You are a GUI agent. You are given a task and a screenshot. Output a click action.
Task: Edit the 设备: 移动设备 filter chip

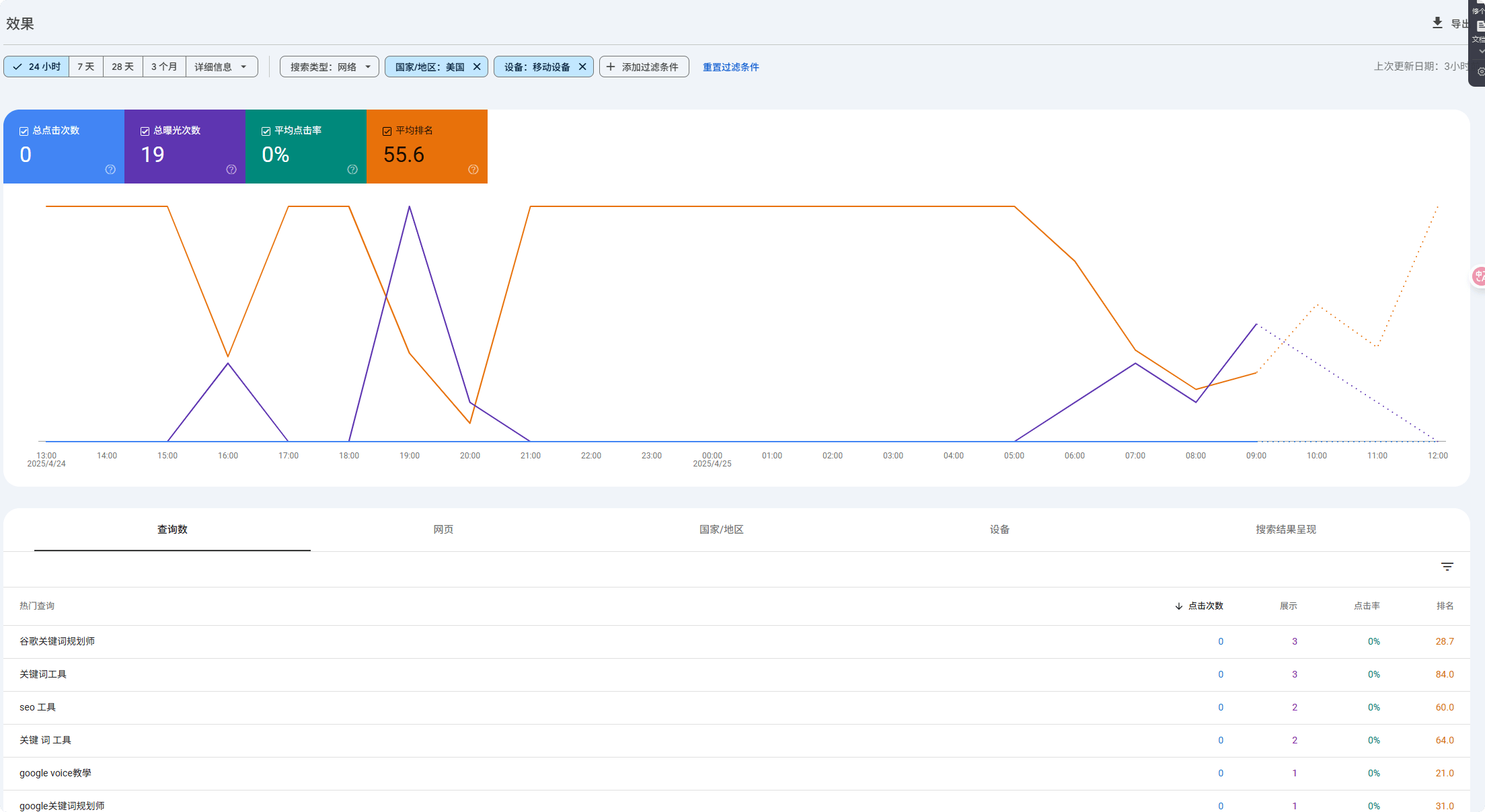tap(537, 67)
